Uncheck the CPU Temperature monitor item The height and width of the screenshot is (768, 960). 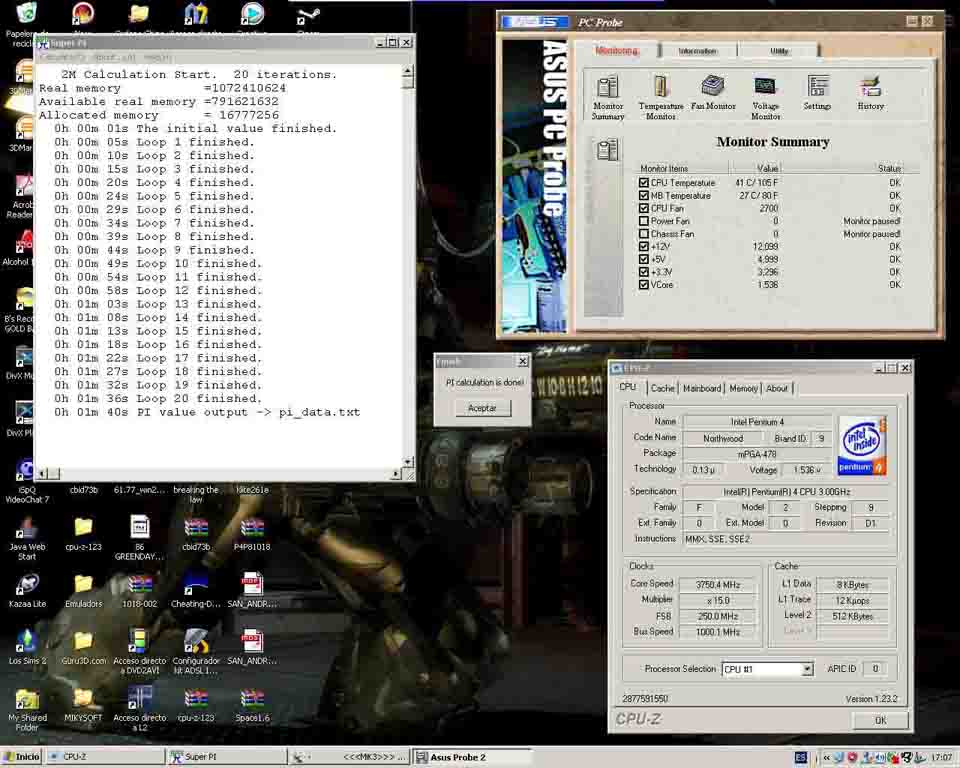point(644,183)
